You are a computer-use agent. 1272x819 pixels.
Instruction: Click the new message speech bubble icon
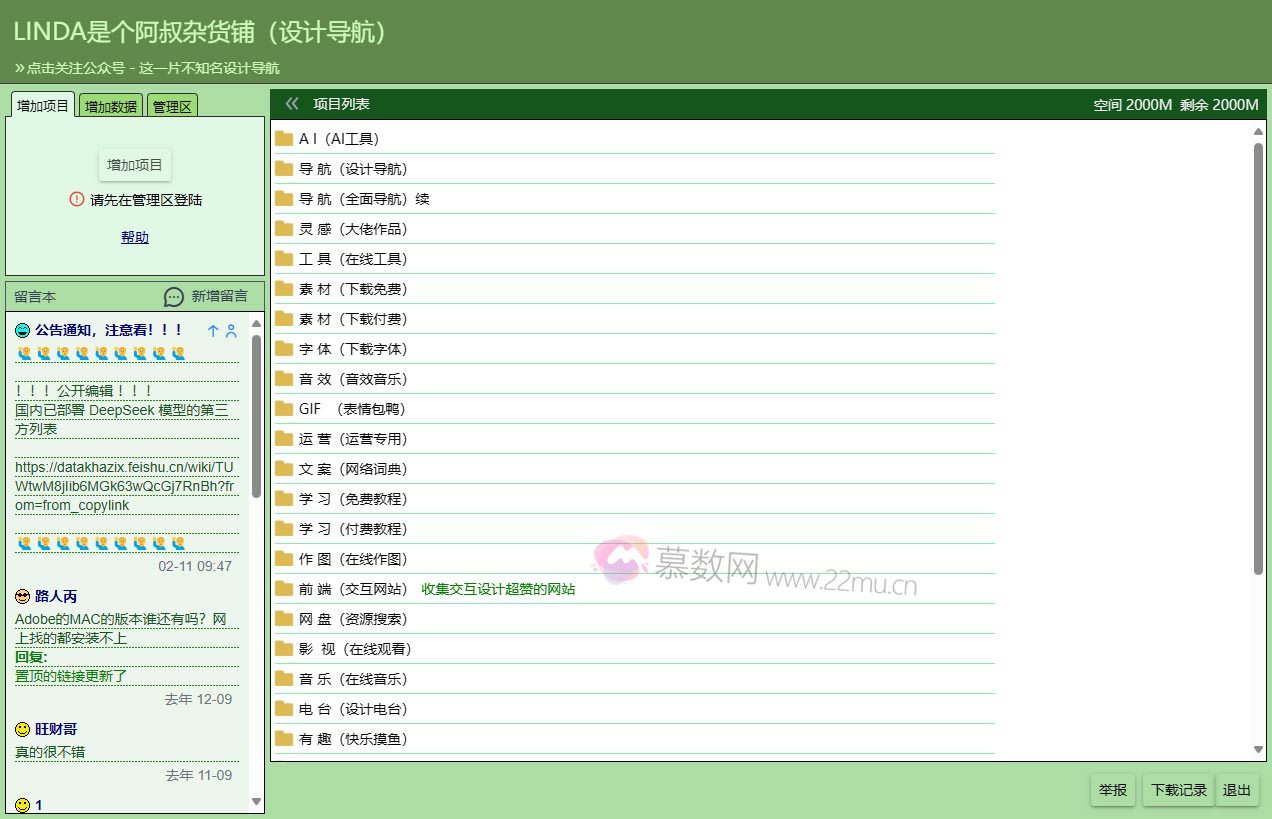point(174,297)
